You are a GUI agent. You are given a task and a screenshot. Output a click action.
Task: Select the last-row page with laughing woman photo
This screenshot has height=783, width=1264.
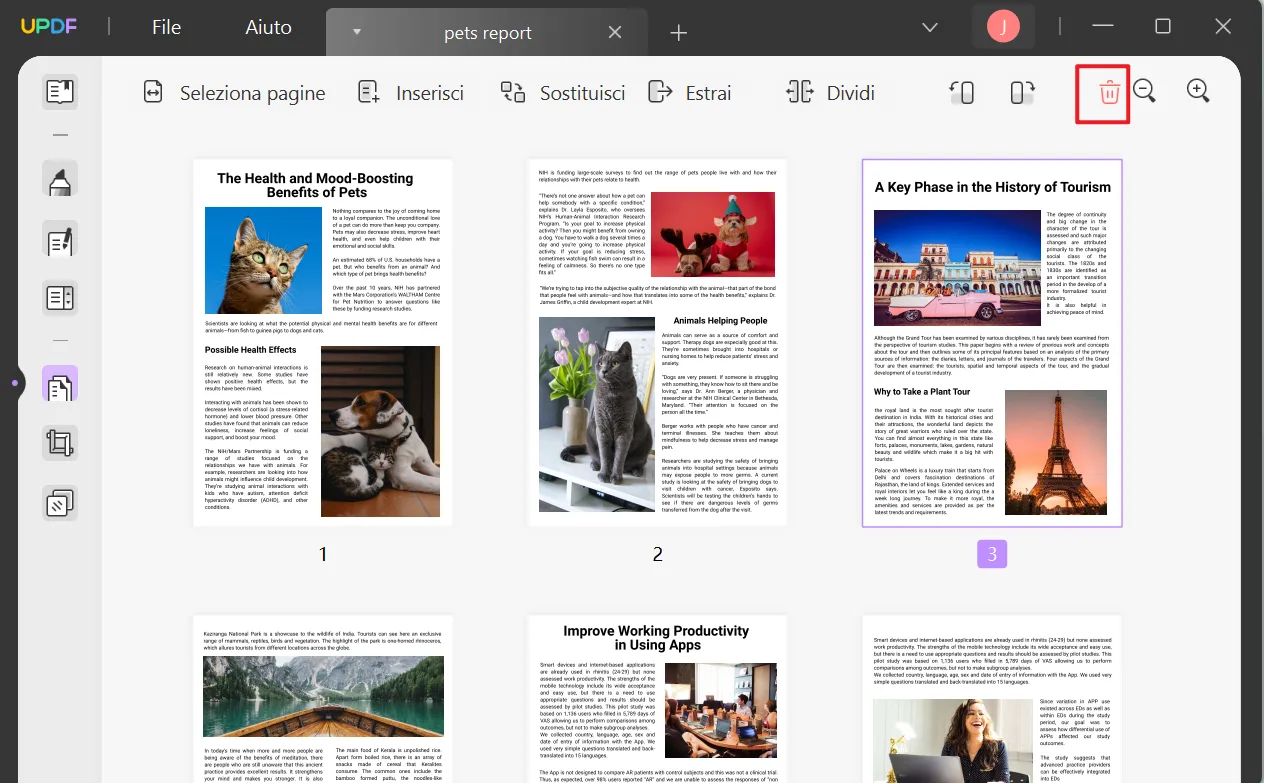coord(992,699)
